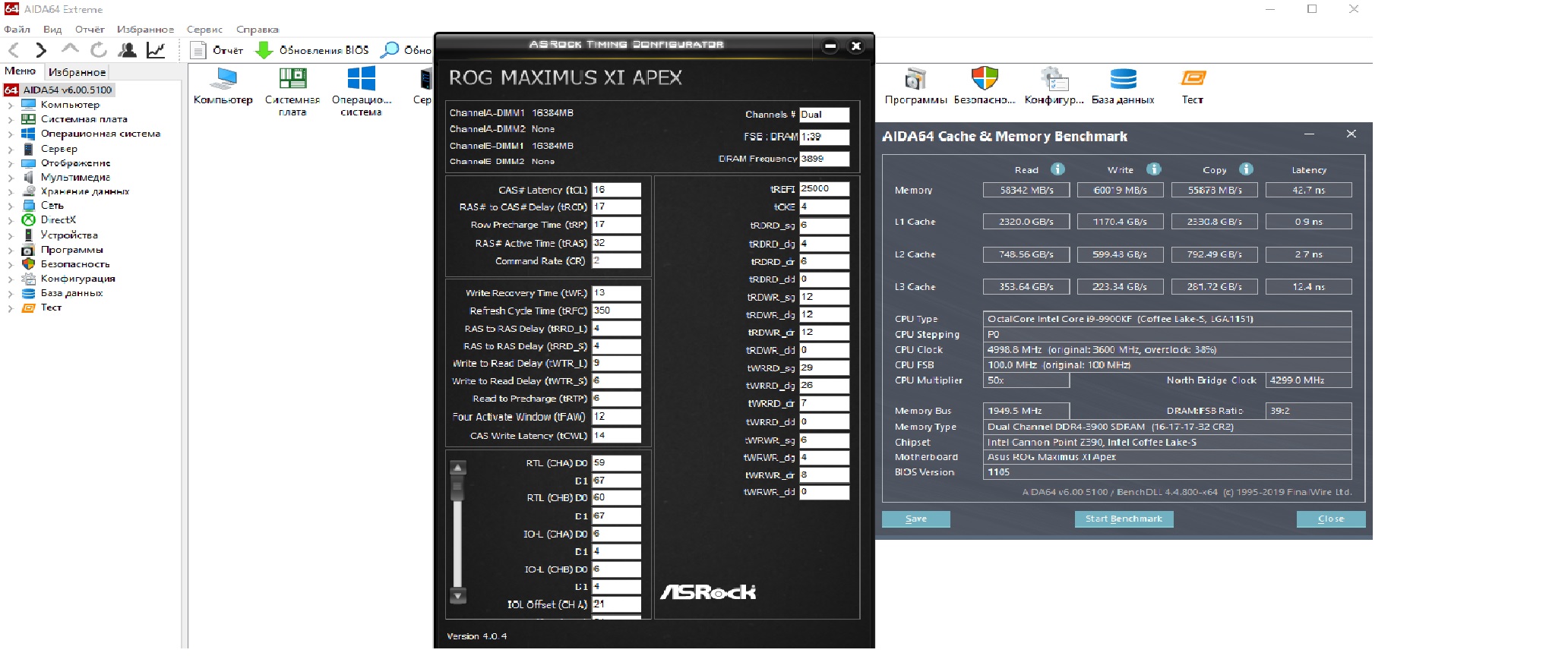Click Save in the benchmark window
1568x656 pixels.
coord(916,519)
